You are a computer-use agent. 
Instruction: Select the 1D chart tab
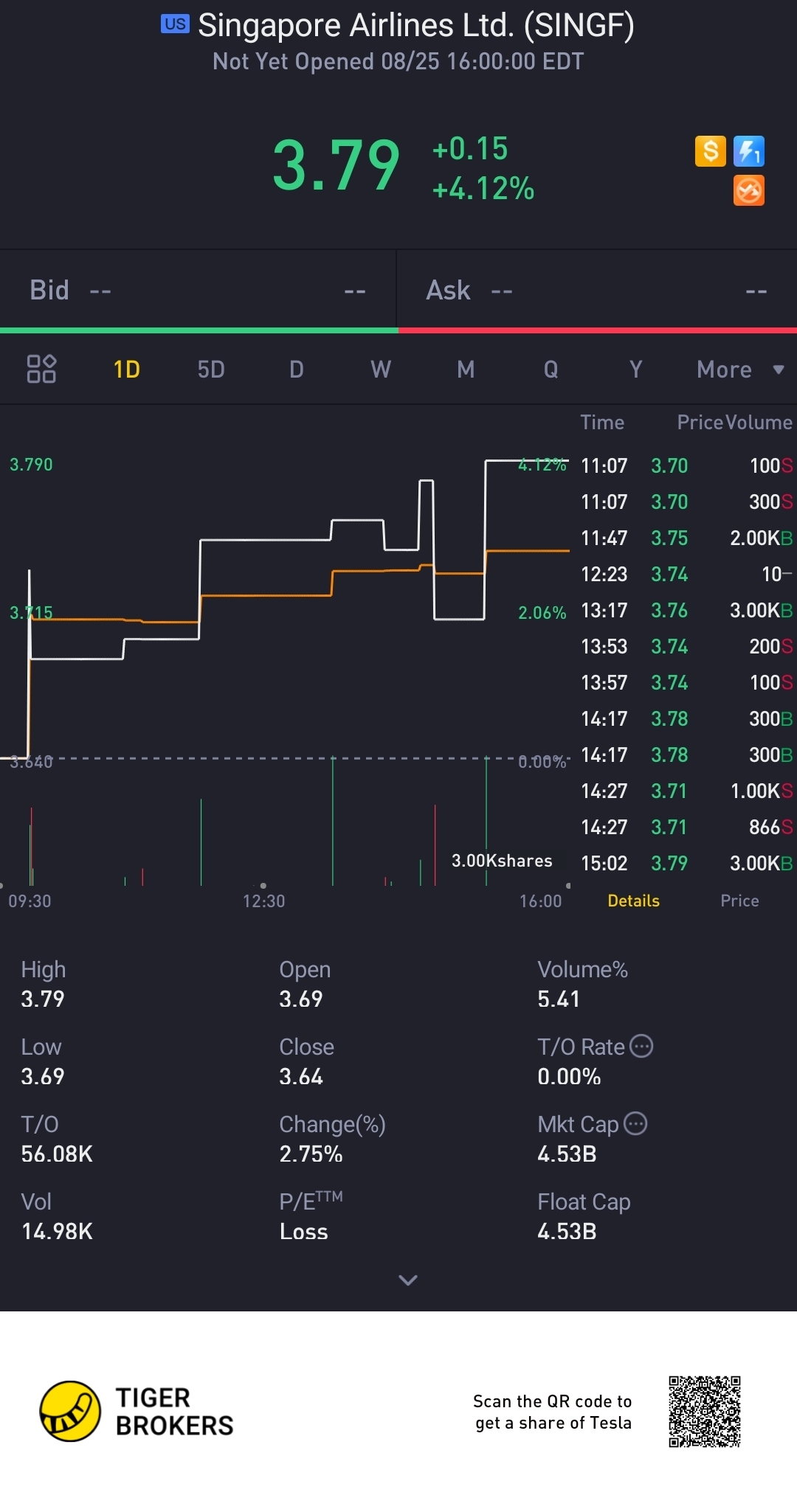tap(127, 369)
